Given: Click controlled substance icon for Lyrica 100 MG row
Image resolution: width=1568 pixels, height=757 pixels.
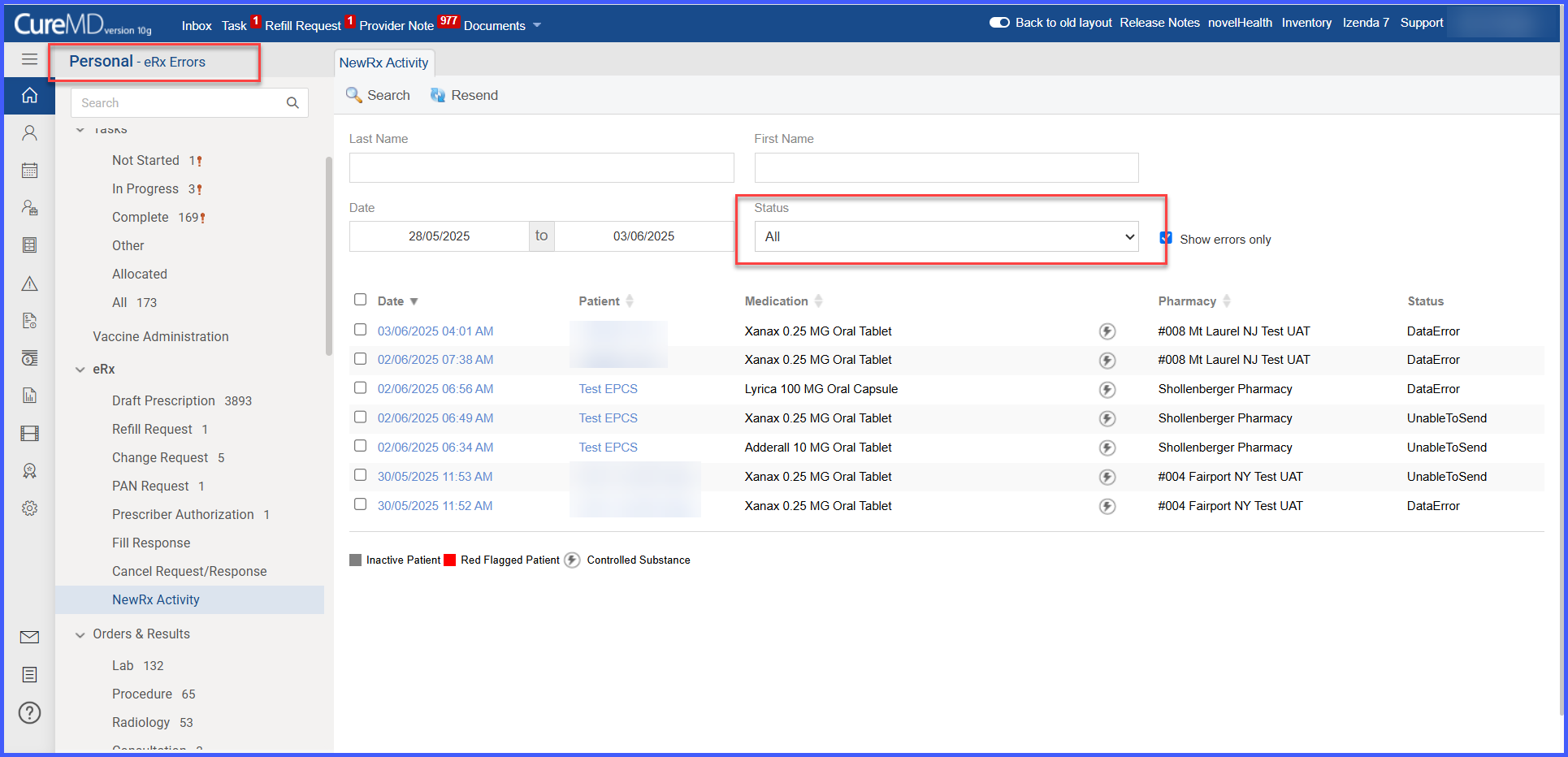Looking at the screenshot, I should click(1107, 390).
